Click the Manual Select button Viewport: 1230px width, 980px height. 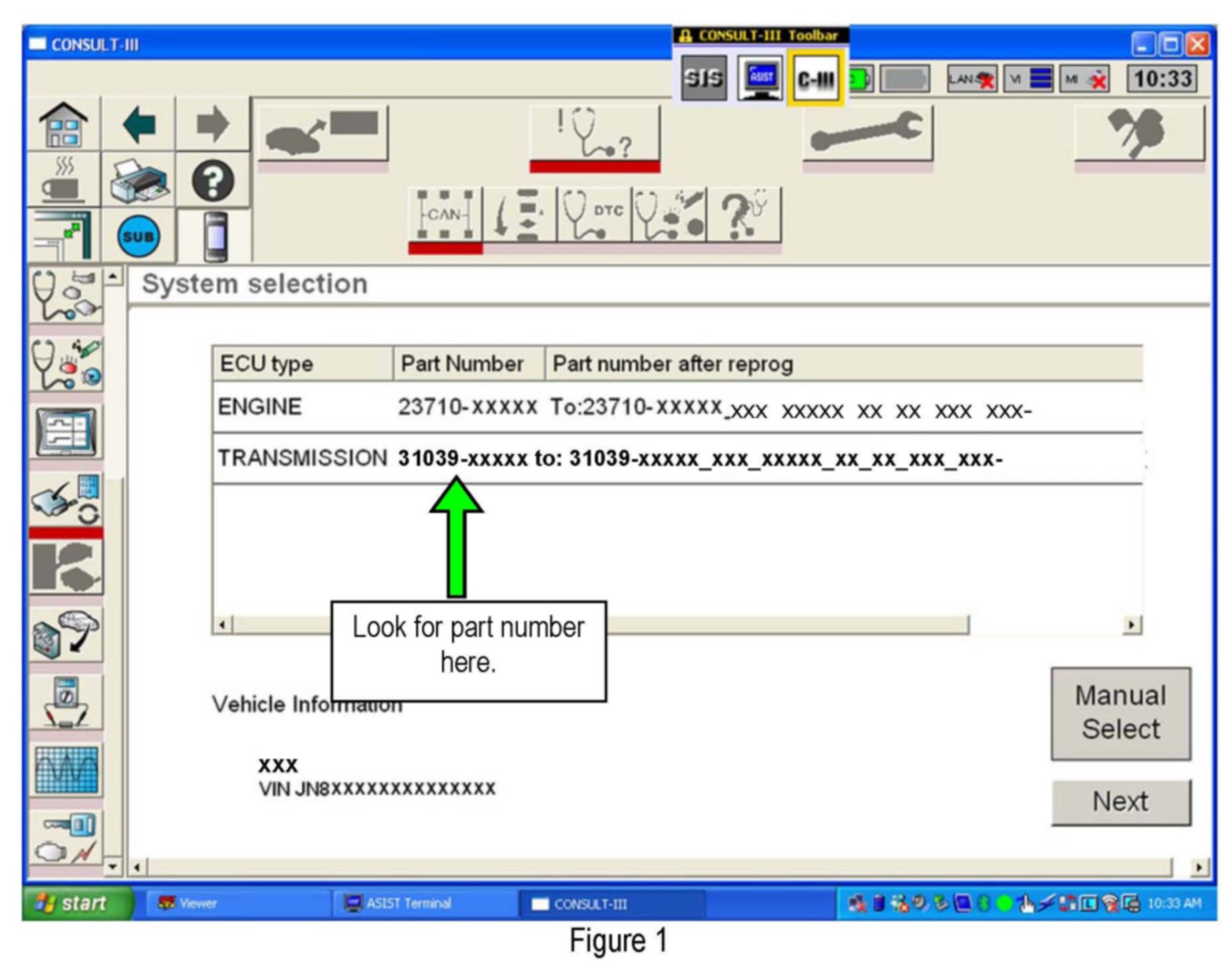(1120, 713)
